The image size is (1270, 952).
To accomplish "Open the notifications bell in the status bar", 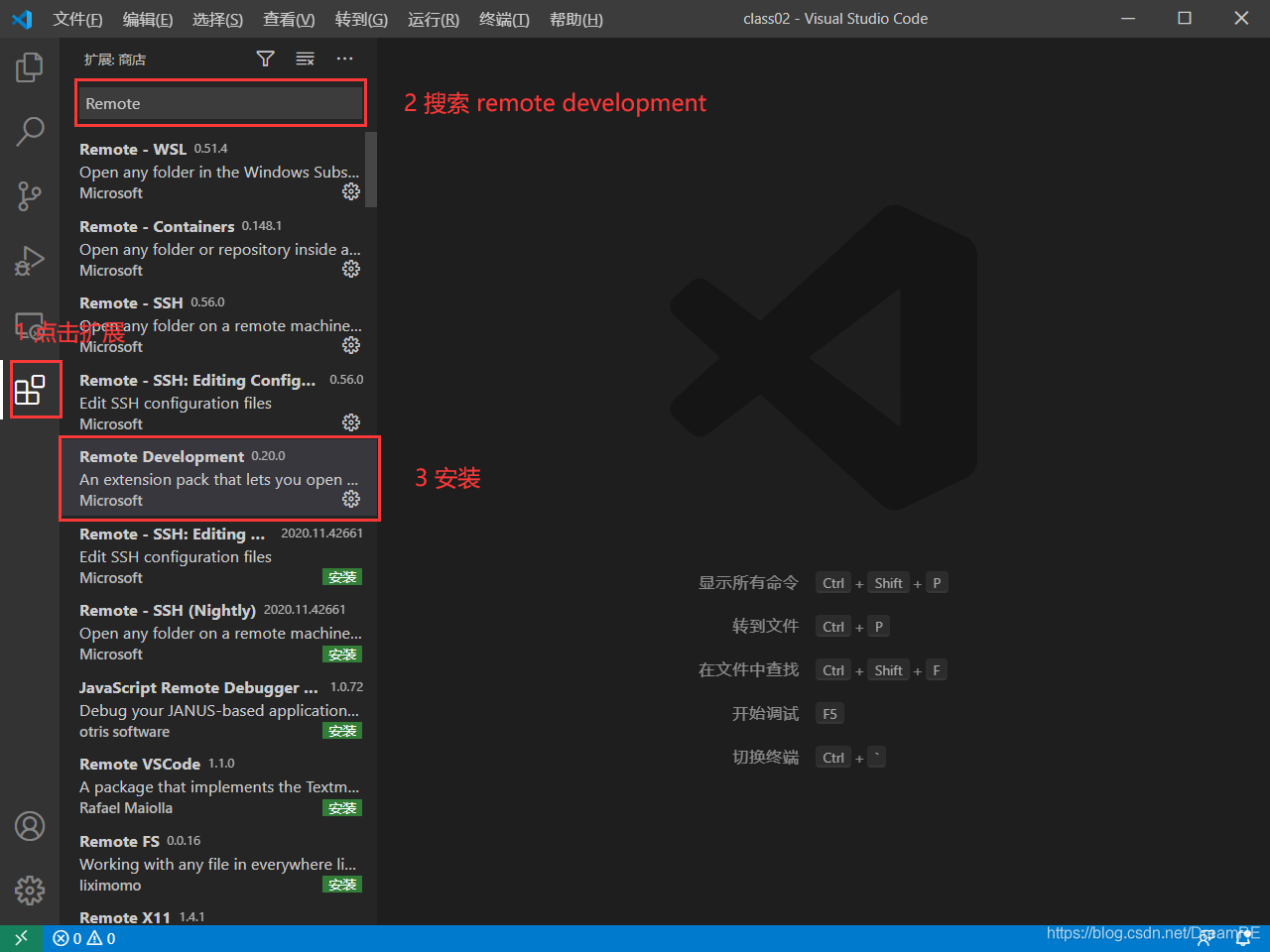I will point(1243,937).
